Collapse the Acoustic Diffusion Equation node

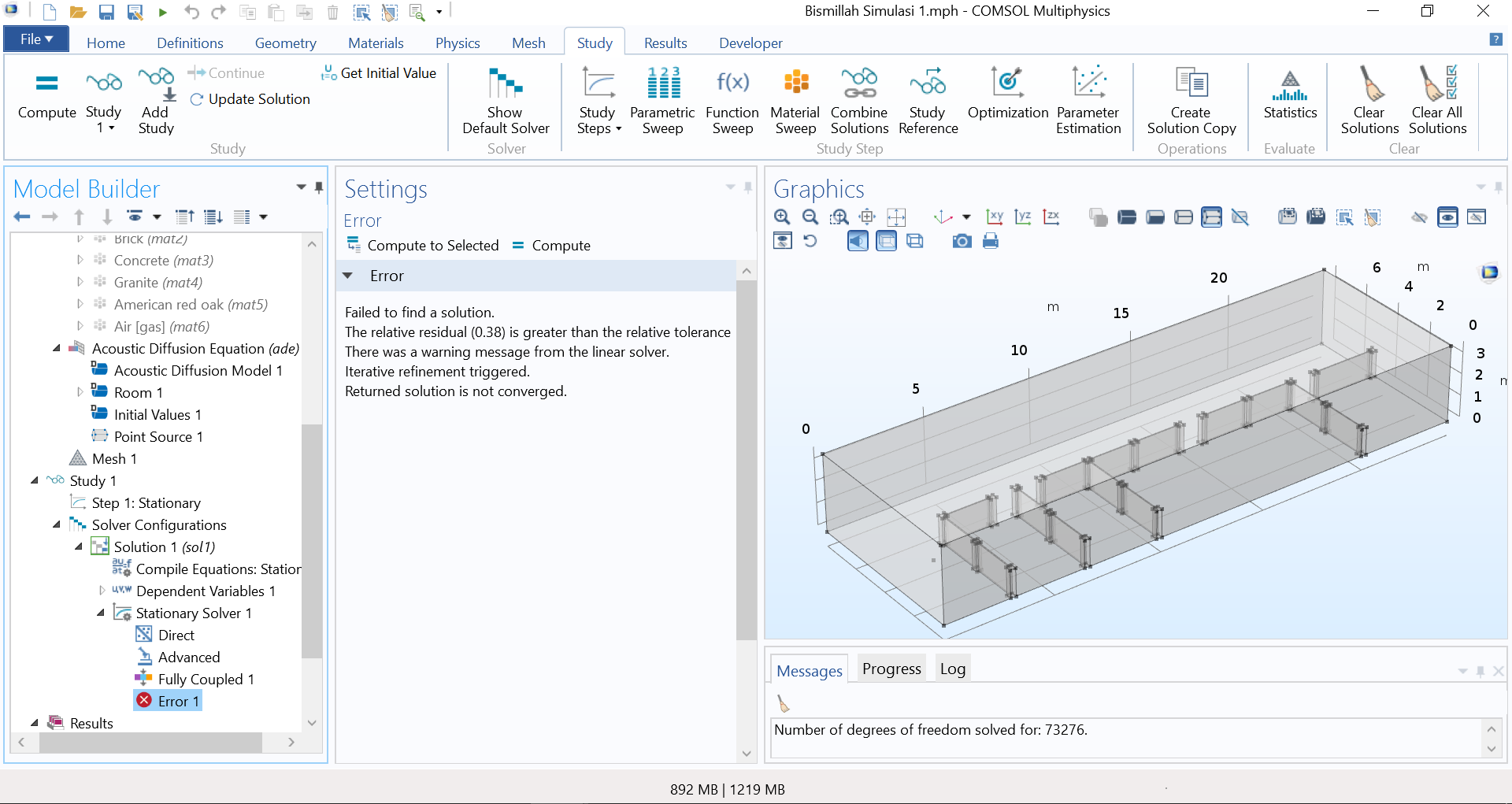click(57, 348)
